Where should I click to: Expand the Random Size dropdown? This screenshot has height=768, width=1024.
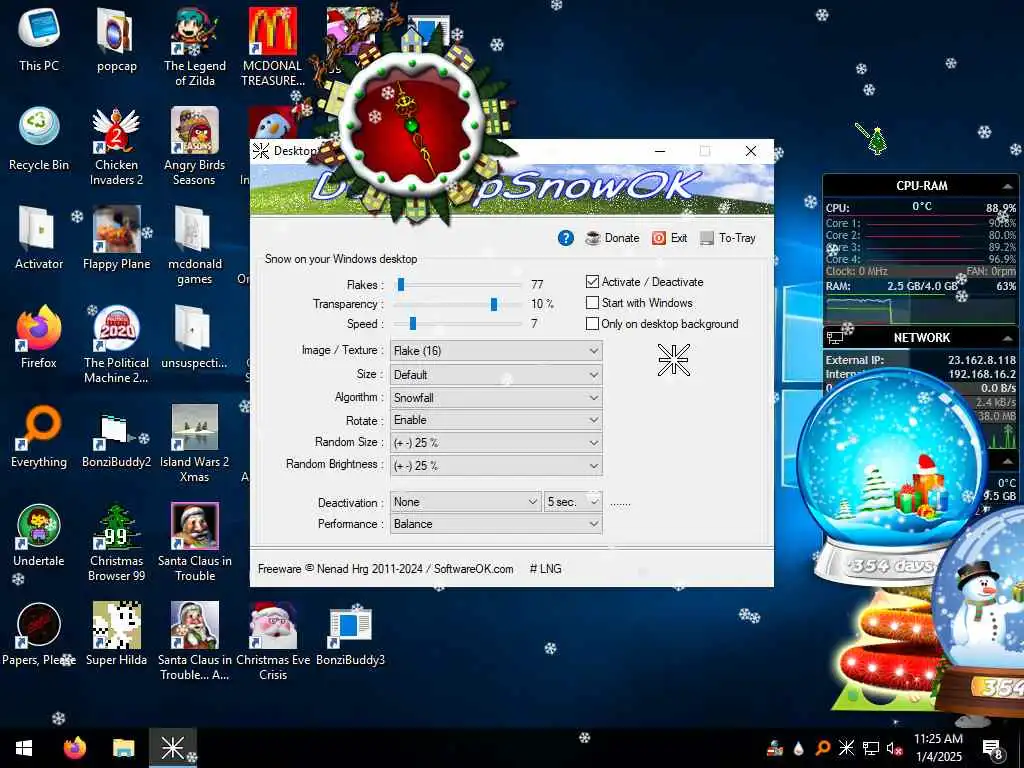pos(496,443)
